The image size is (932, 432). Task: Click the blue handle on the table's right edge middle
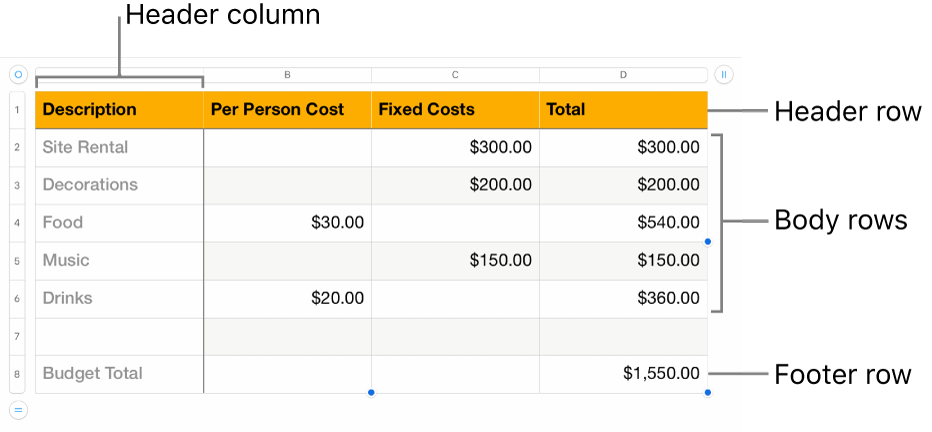708,241
